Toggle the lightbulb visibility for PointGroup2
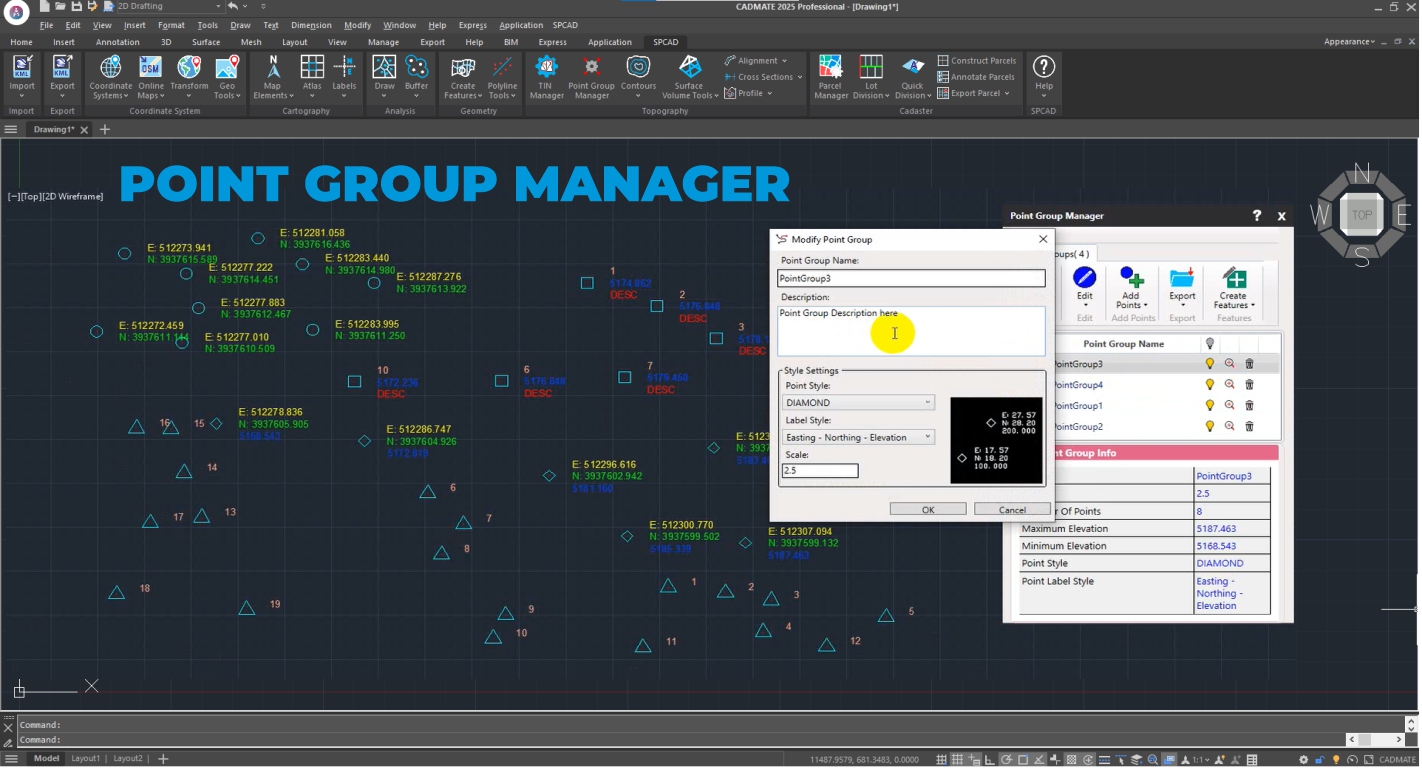The width and height of the screenshot is (1422, 770). tap(1209, 427)
